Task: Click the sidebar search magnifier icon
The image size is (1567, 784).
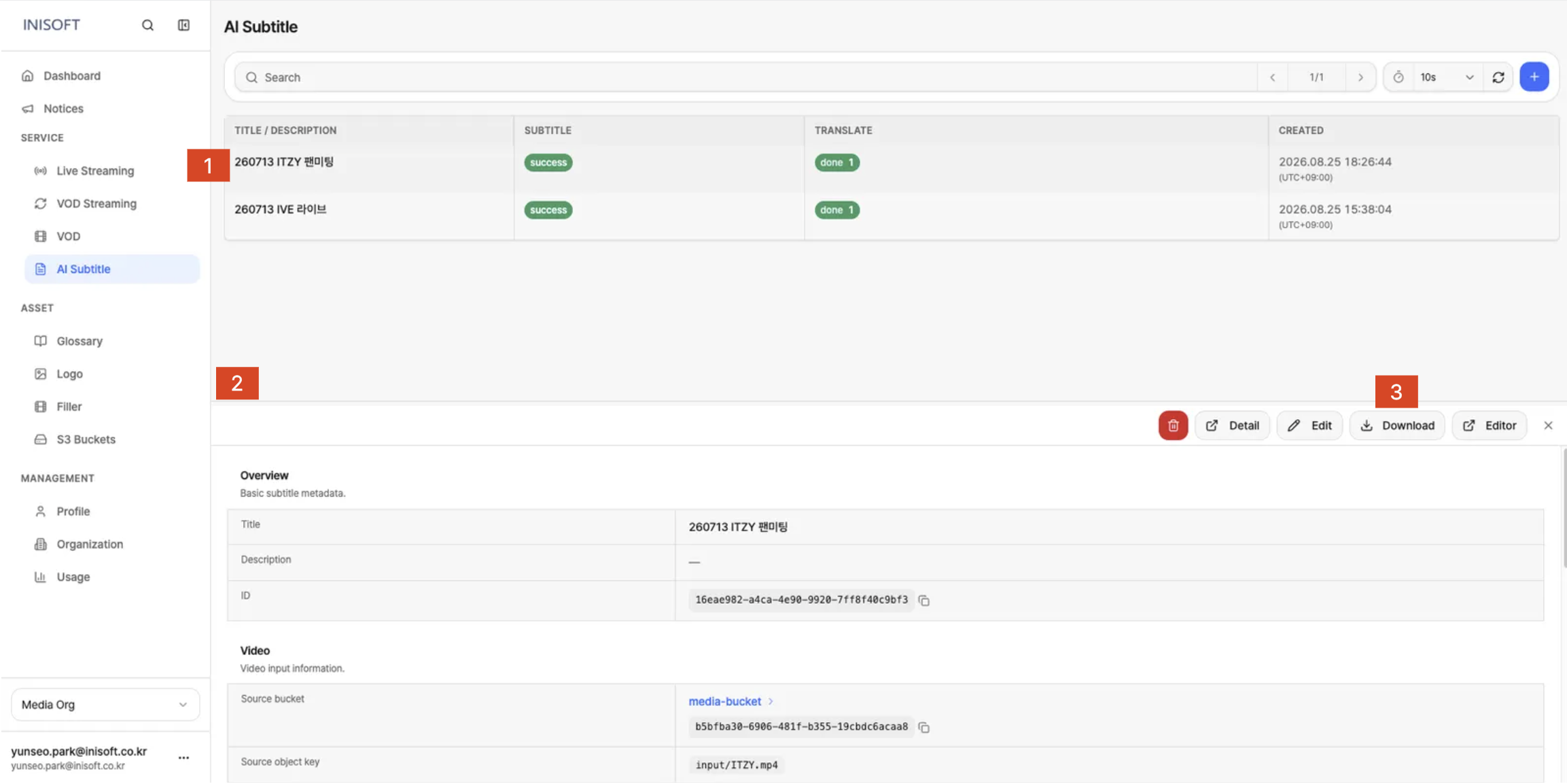Action: click(147, 25)
